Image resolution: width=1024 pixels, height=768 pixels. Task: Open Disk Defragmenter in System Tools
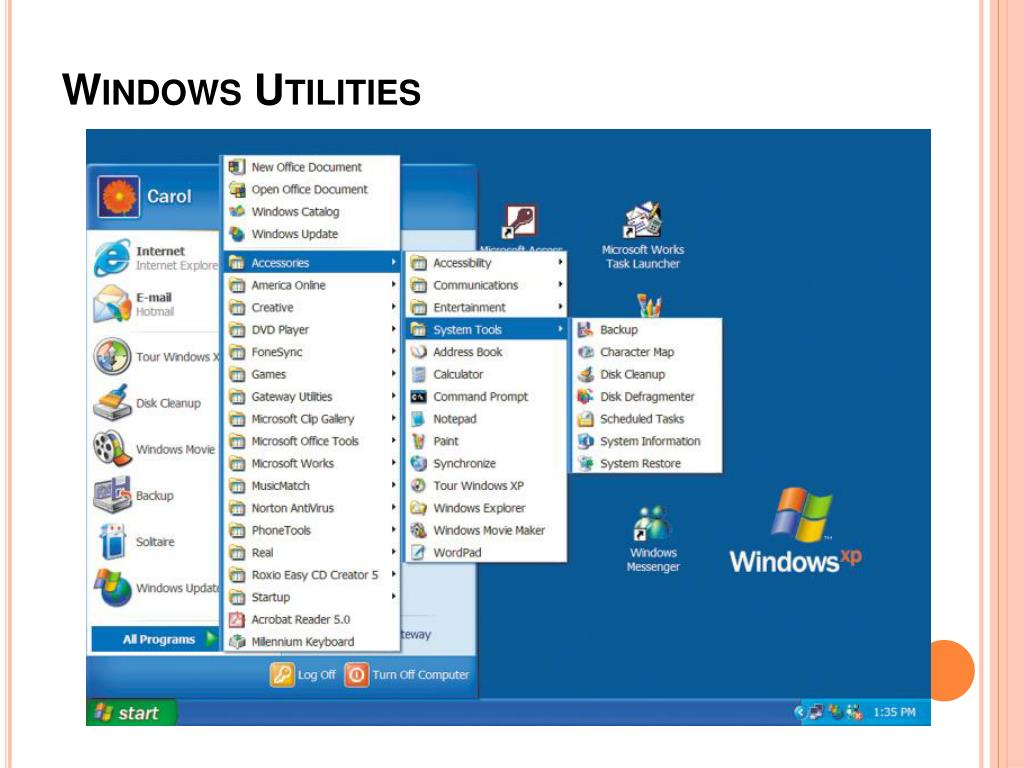(x=647, y=396)
